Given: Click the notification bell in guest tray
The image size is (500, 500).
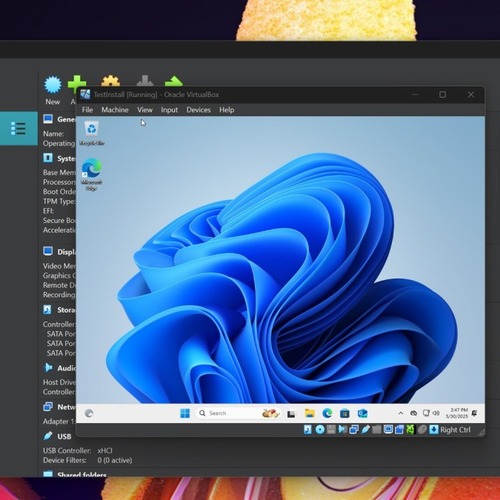Looking at the screenshot, I should pyautogui.click(x=474, y=413).
